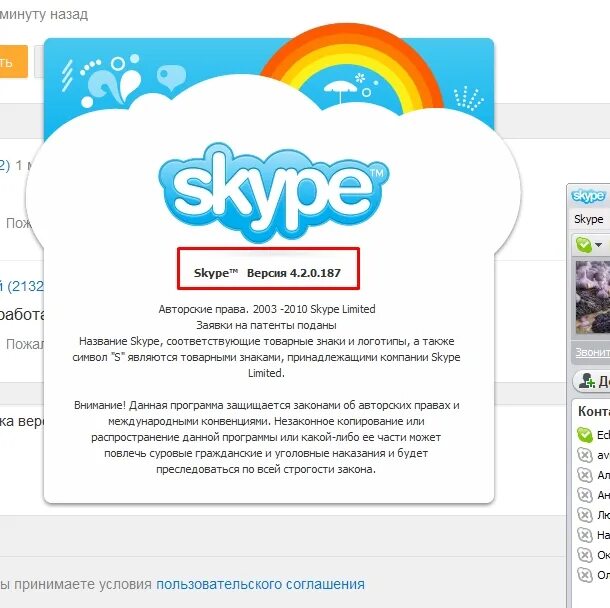
Task: Click the profile avatar picture
Action: coord(592,297)
